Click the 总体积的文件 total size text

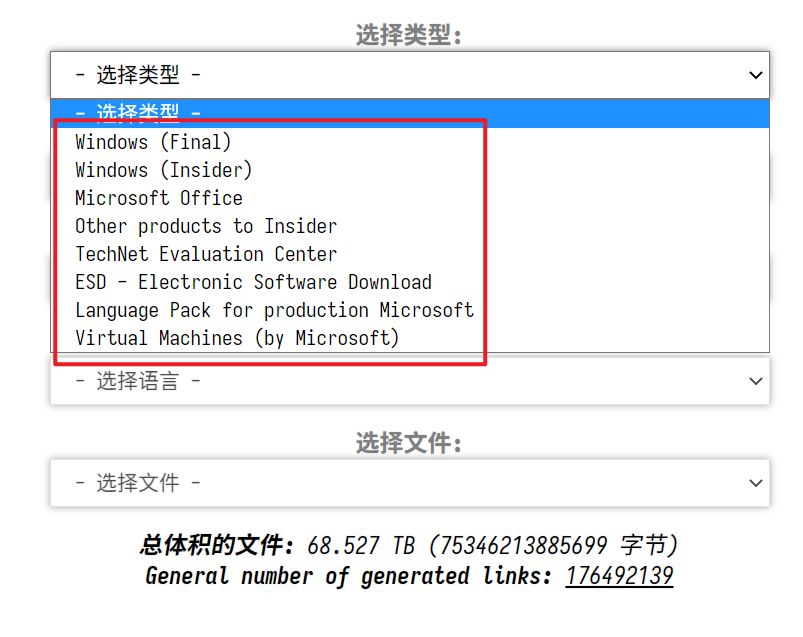coord(217,546)
